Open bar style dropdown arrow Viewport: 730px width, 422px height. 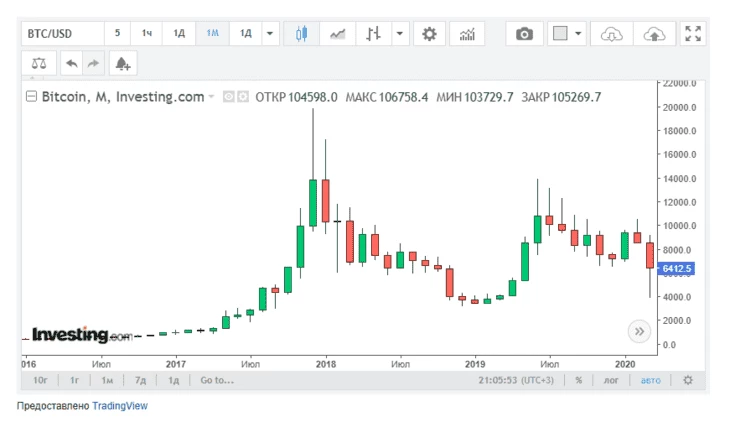pyautogui.click(x=400, y=34)
